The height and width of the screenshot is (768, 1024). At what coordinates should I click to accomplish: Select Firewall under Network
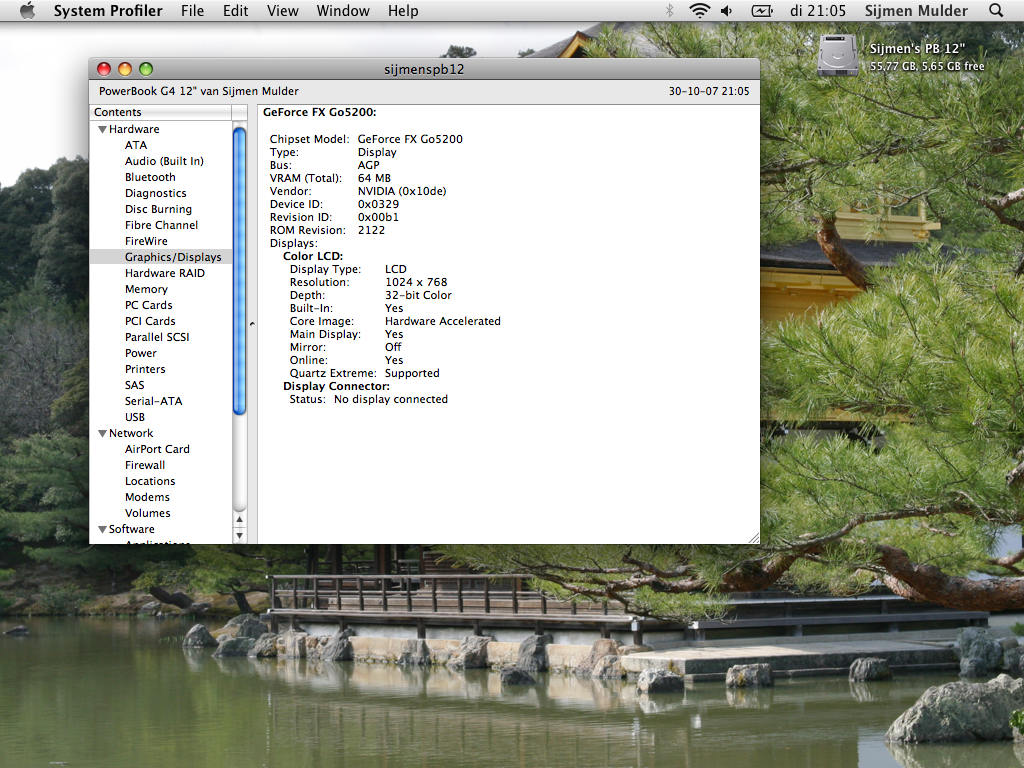pyautogui.click(x=145, y=465)
